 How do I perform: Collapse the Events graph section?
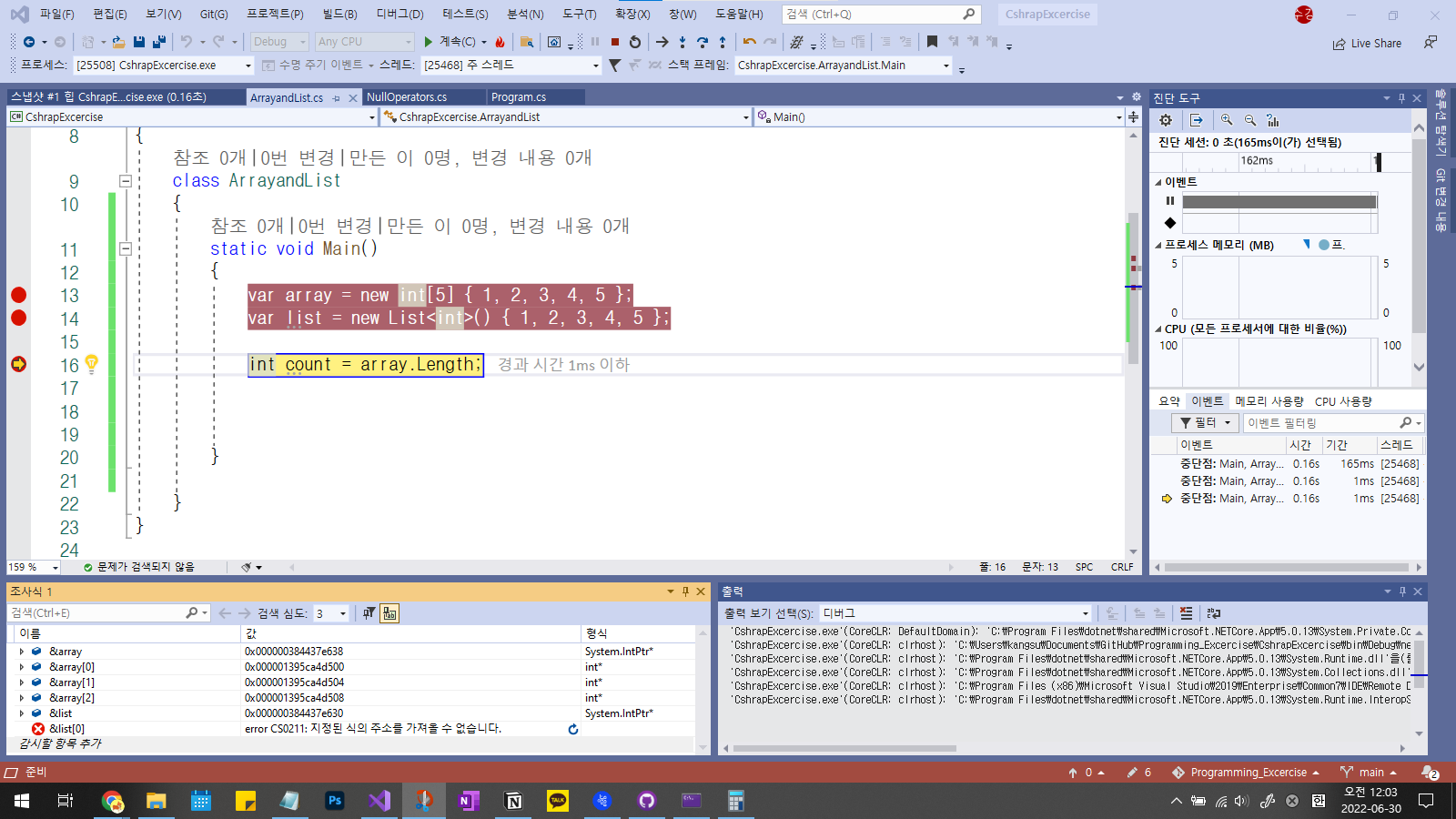(1158, 182)
